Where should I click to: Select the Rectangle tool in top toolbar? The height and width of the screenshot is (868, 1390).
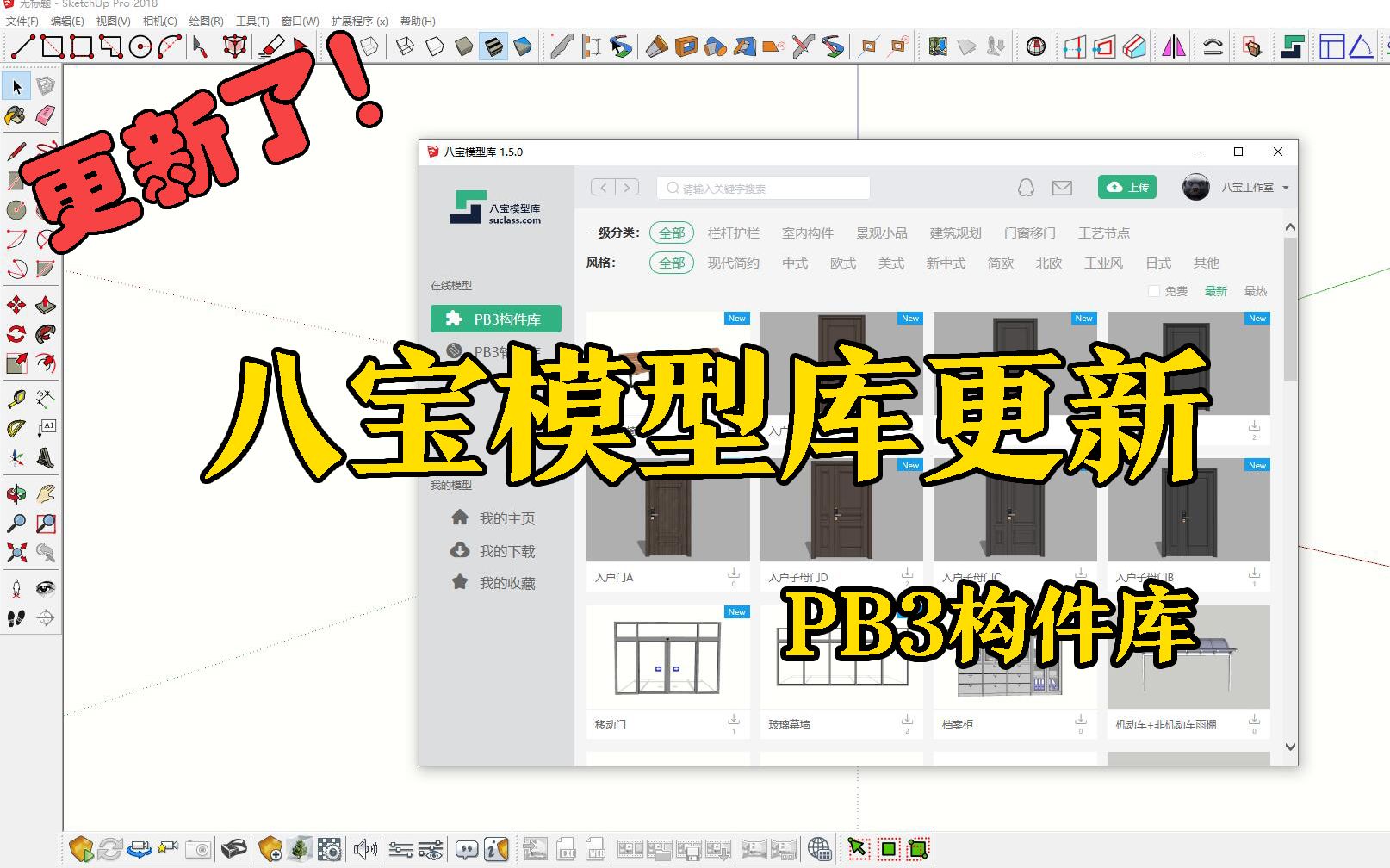[53, 46]
